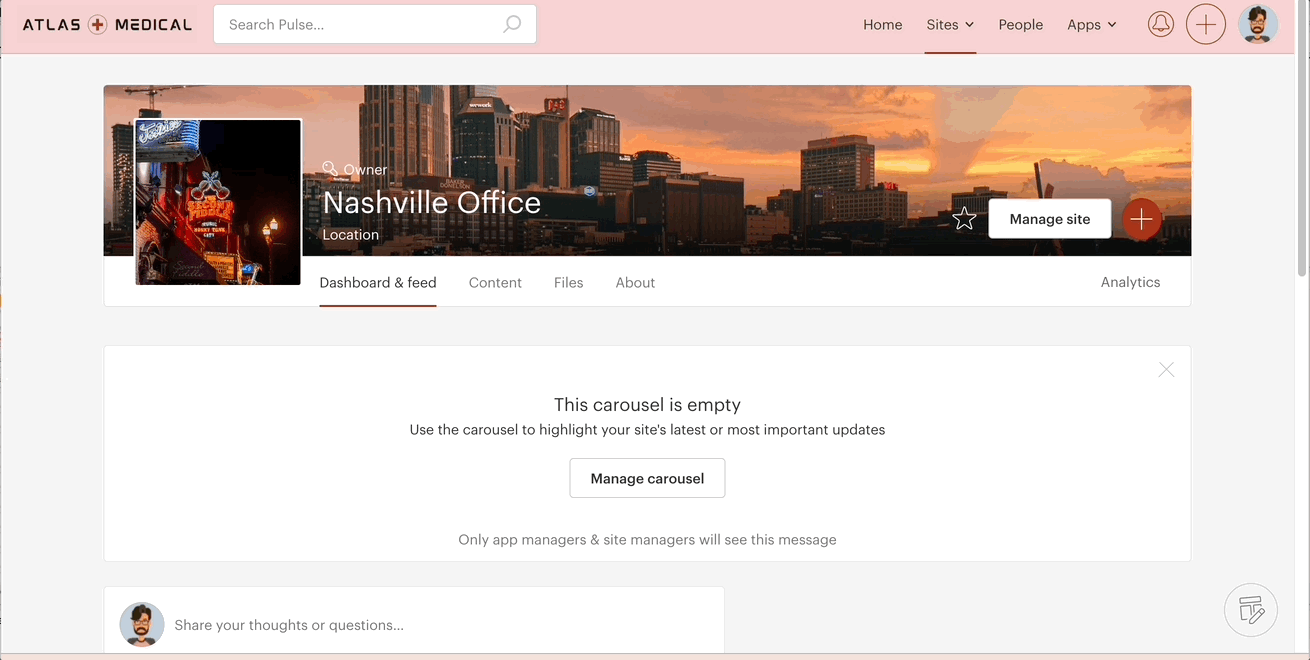1310x660 pixels.
Task: Click the Manage site button
Action: tap(1049, 219)
